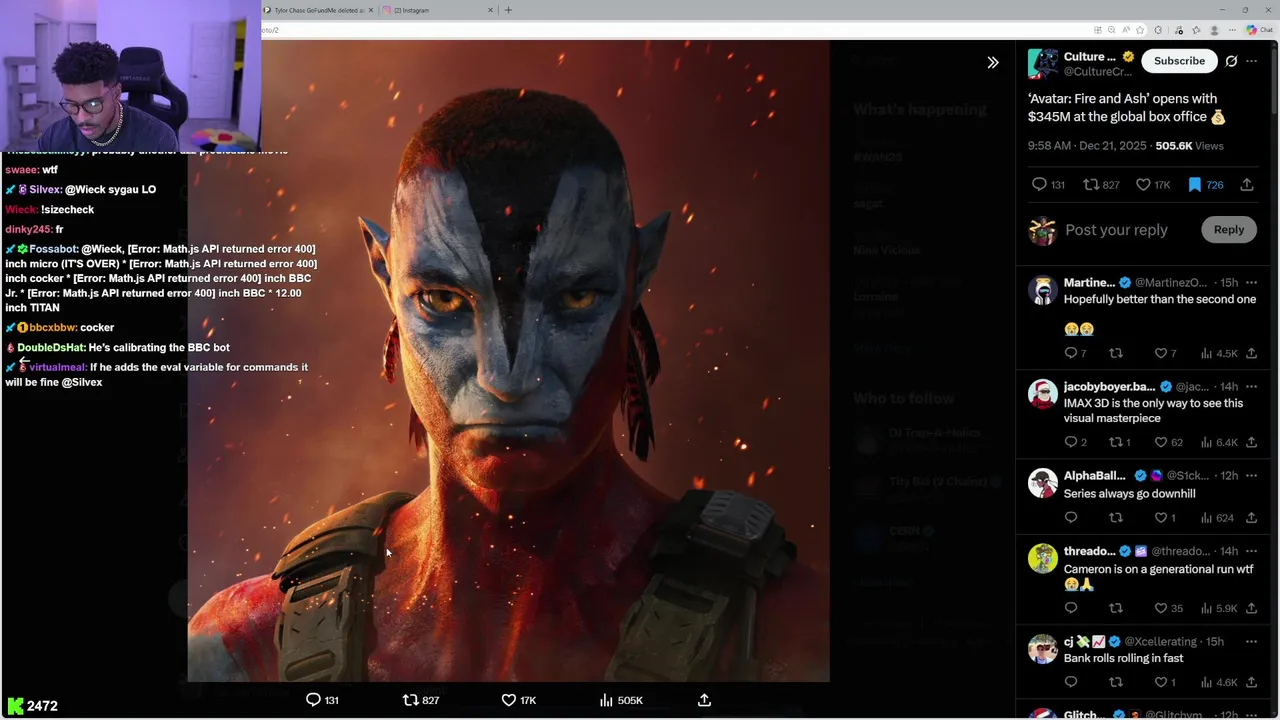The height and width of the screenshot is (720, 1280).
Task: Like via 17K heart under the photo
Action: (x=519, y=700)
